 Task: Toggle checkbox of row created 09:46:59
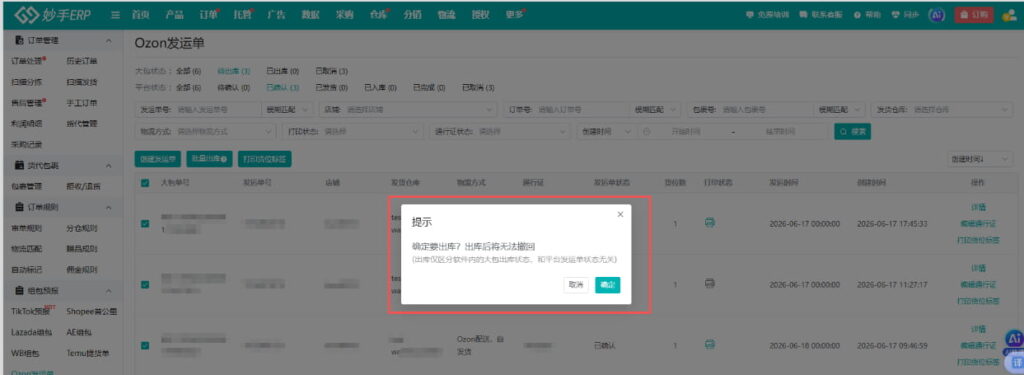145,345
